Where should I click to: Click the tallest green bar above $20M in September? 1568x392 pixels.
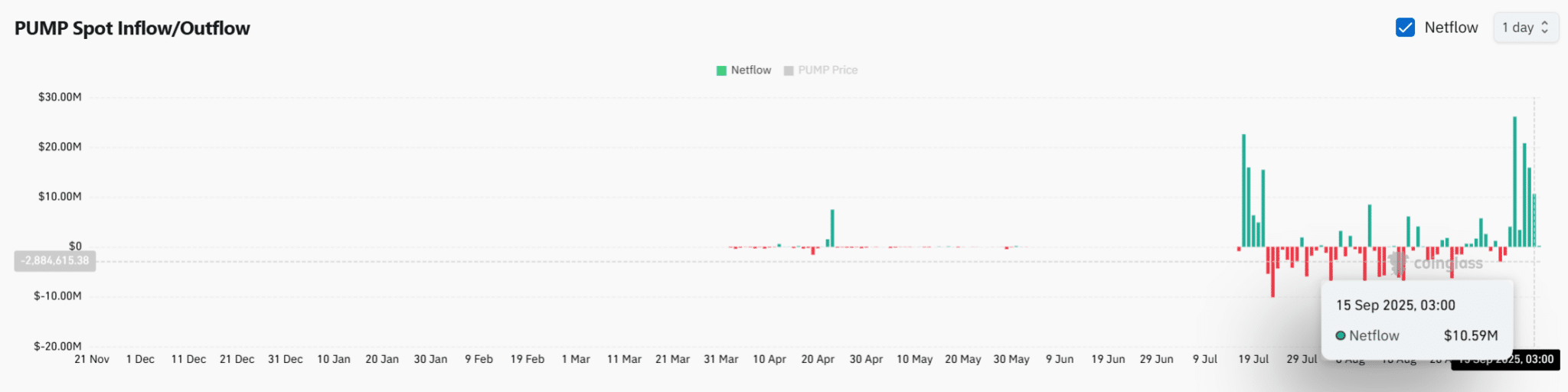1514,181
